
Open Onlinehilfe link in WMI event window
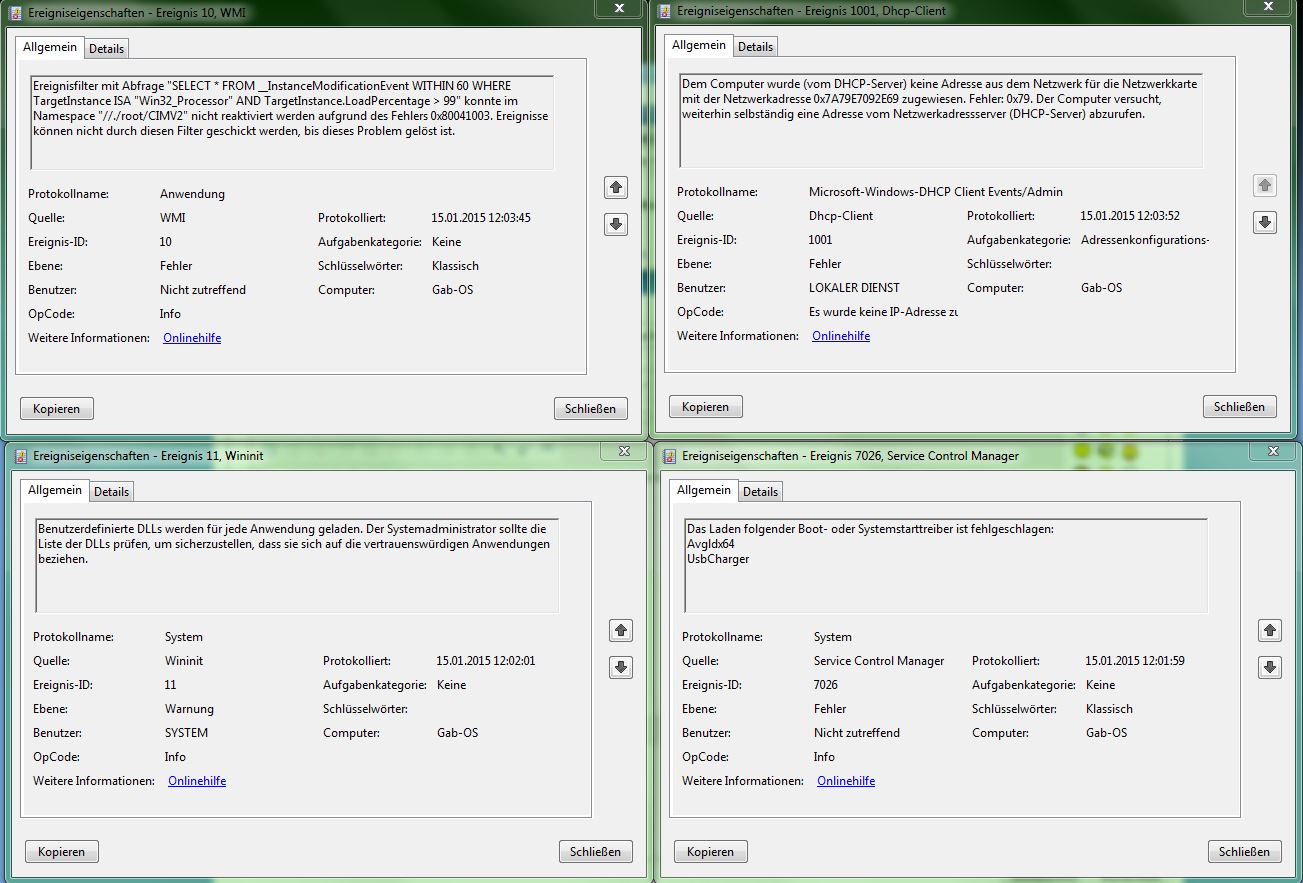(192, 338)
